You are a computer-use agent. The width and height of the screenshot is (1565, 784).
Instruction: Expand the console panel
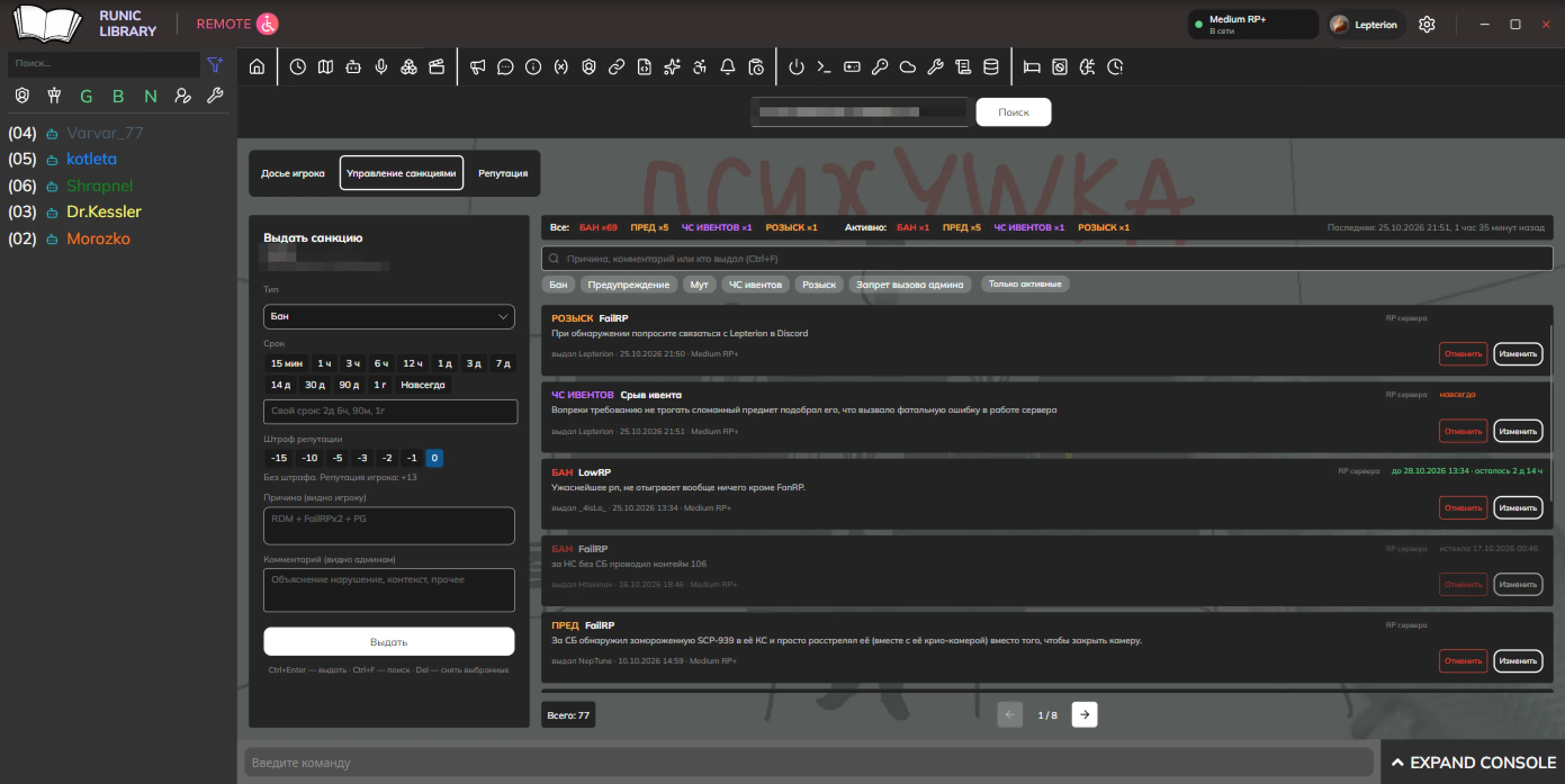[1473, 762]
